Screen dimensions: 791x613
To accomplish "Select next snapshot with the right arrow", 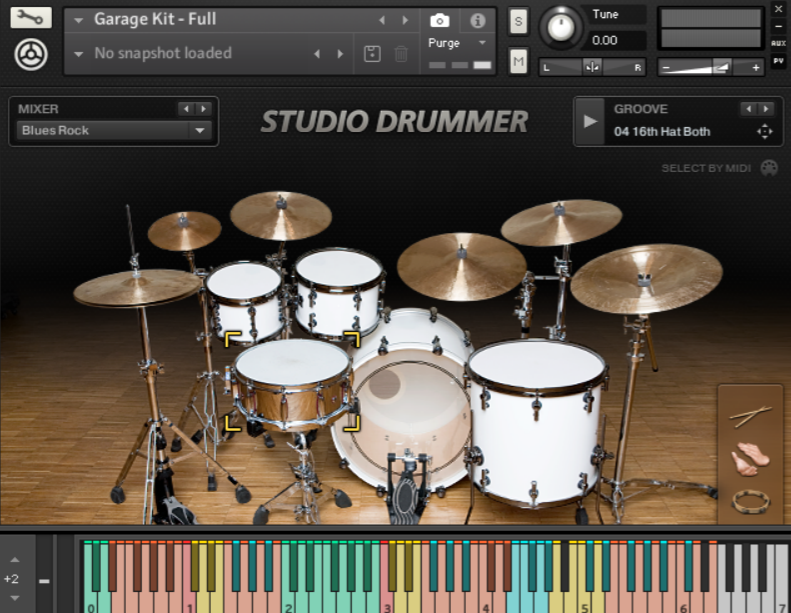I will (340, 53).
